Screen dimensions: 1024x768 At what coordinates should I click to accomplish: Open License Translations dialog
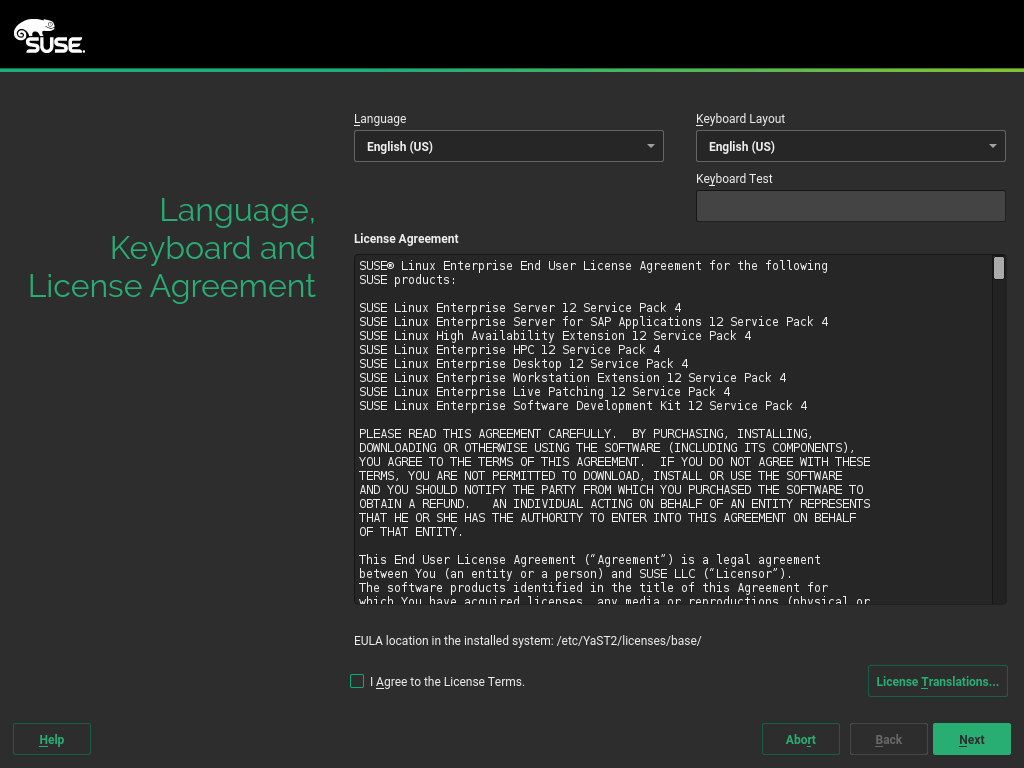(x=937, y=681)
